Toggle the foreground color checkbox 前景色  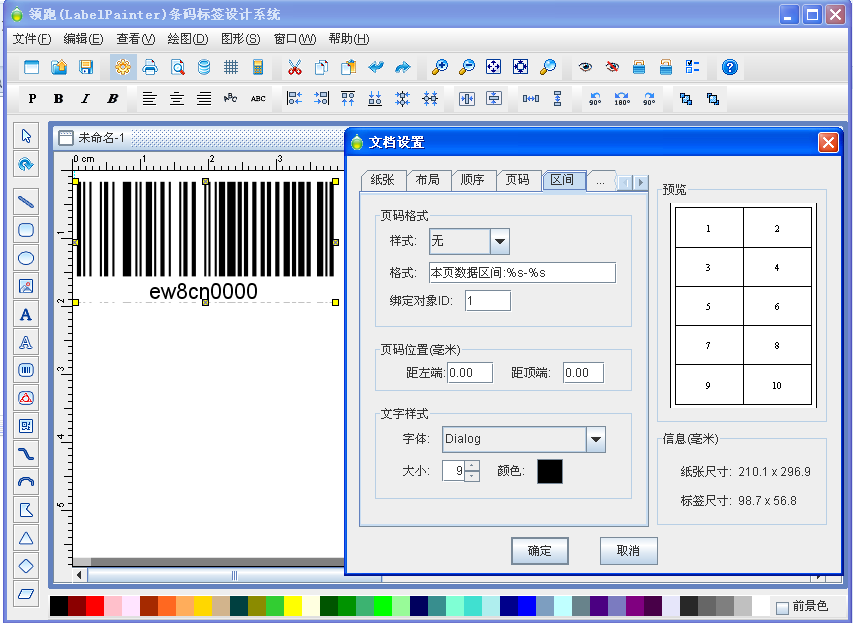coord(782,607)
